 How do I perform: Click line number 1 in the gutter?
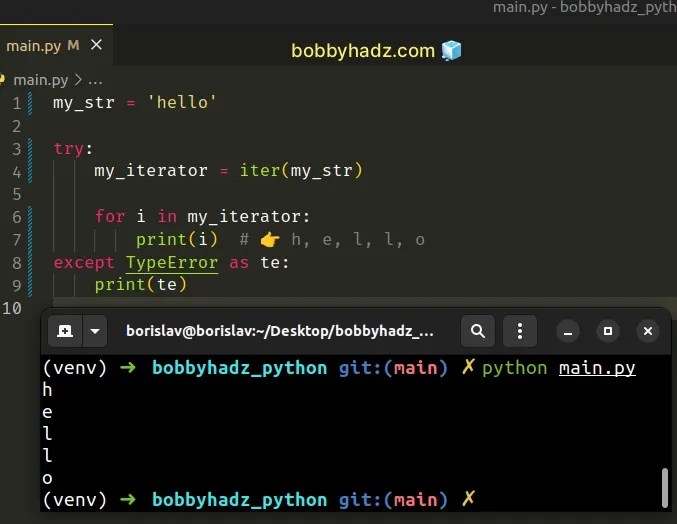pyautogui.click(x=17, y=104)
